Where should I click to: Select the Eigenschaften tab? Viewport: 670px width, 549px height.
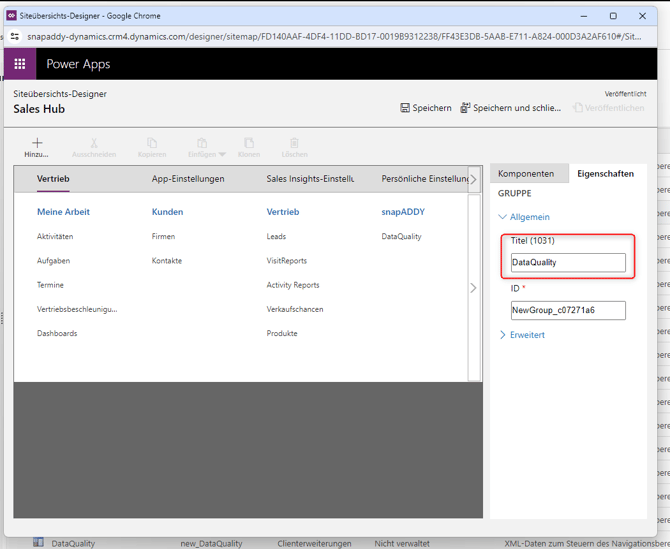[605, 174]
